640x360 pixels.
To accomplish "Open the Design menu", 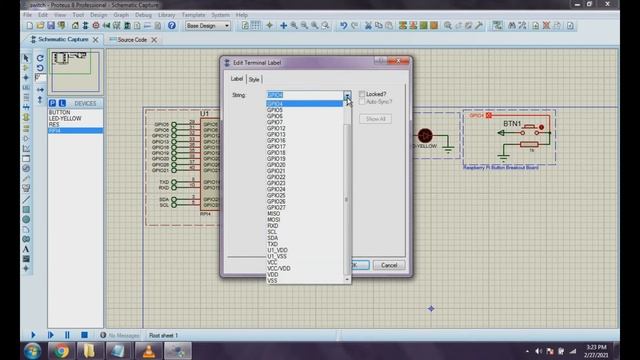I will [98, 15].
